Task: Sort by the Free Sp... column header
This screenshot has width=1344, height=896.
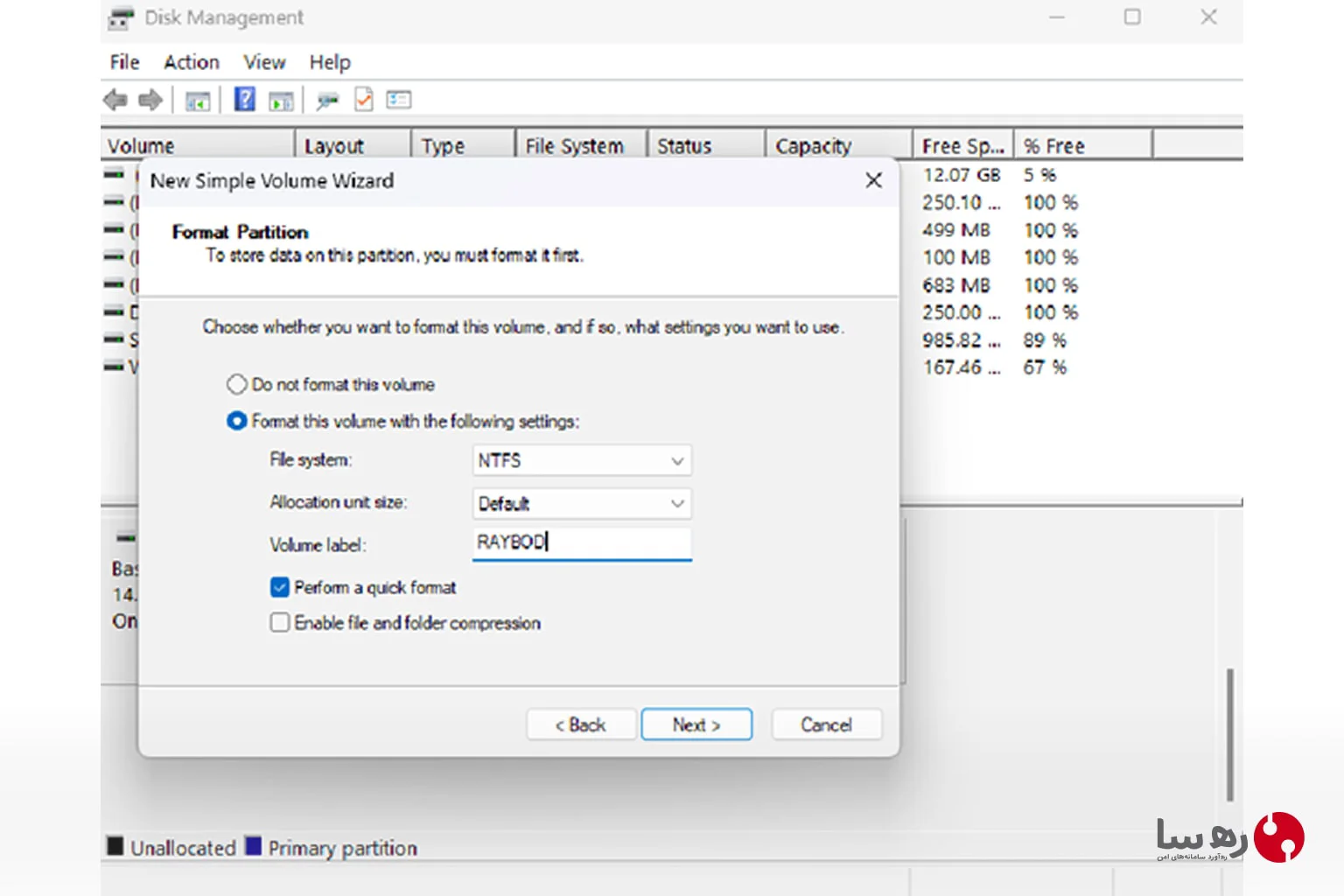Action: coord(963,145)
